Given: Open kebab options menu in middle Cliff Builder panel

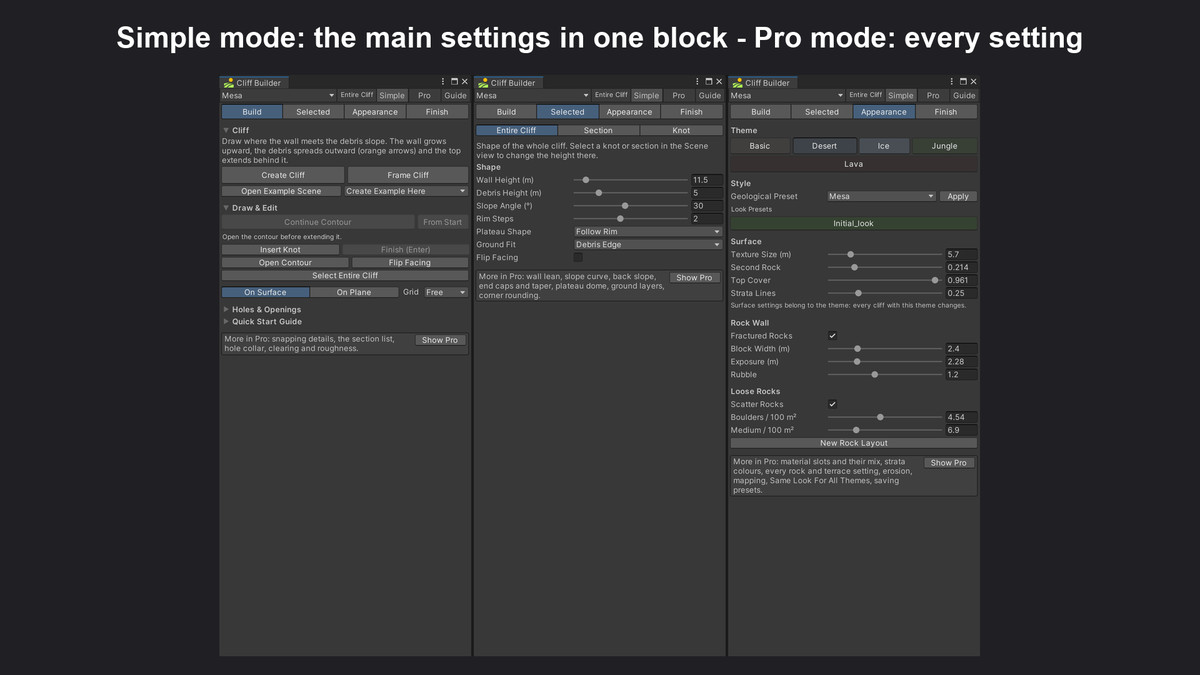Looking at the screenshot, I should [x=697, y=82].
